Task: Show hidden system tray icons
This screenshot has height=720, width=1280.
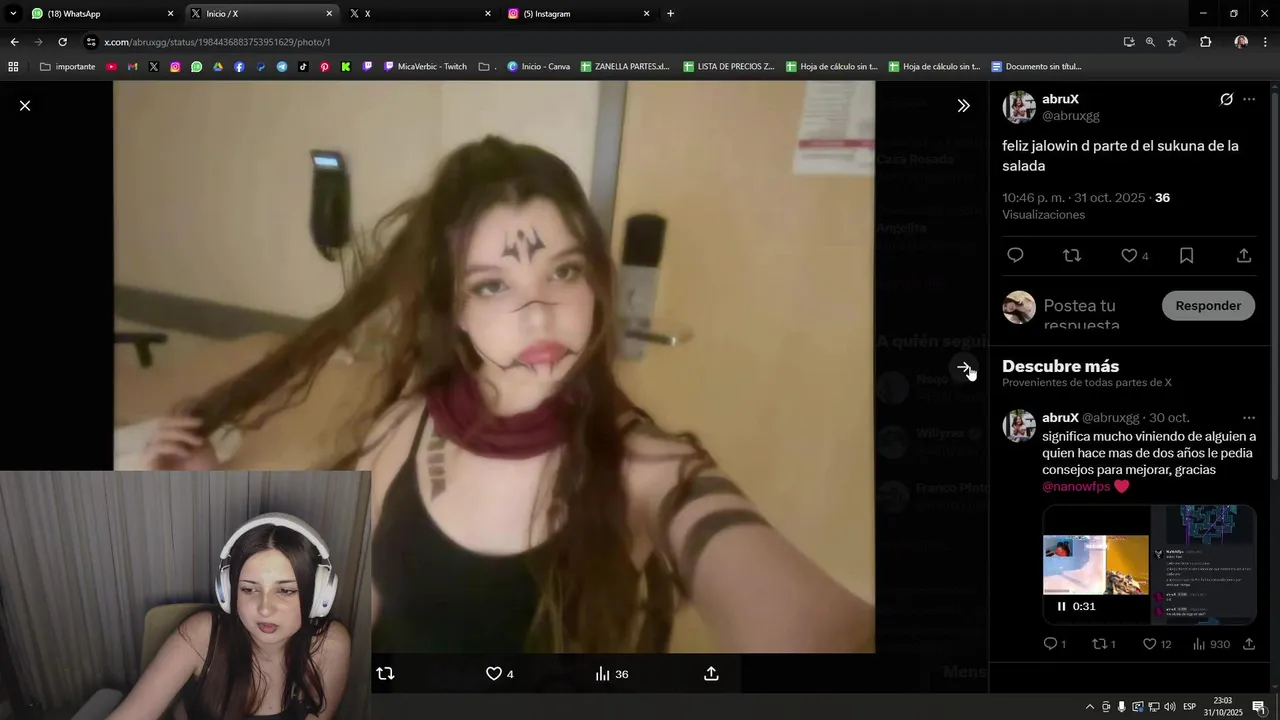Action: (x=1089, y=707)
